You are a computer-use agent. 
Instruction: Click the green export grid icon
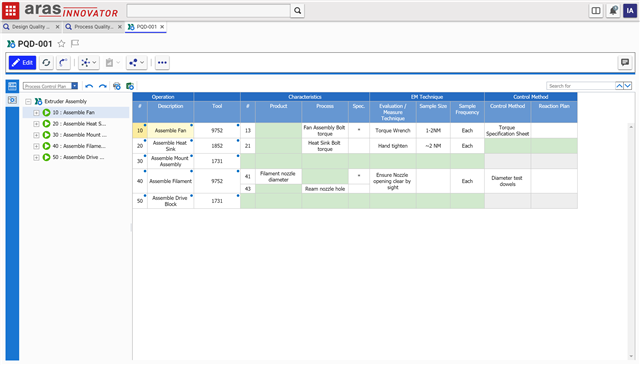coord(130,86)
